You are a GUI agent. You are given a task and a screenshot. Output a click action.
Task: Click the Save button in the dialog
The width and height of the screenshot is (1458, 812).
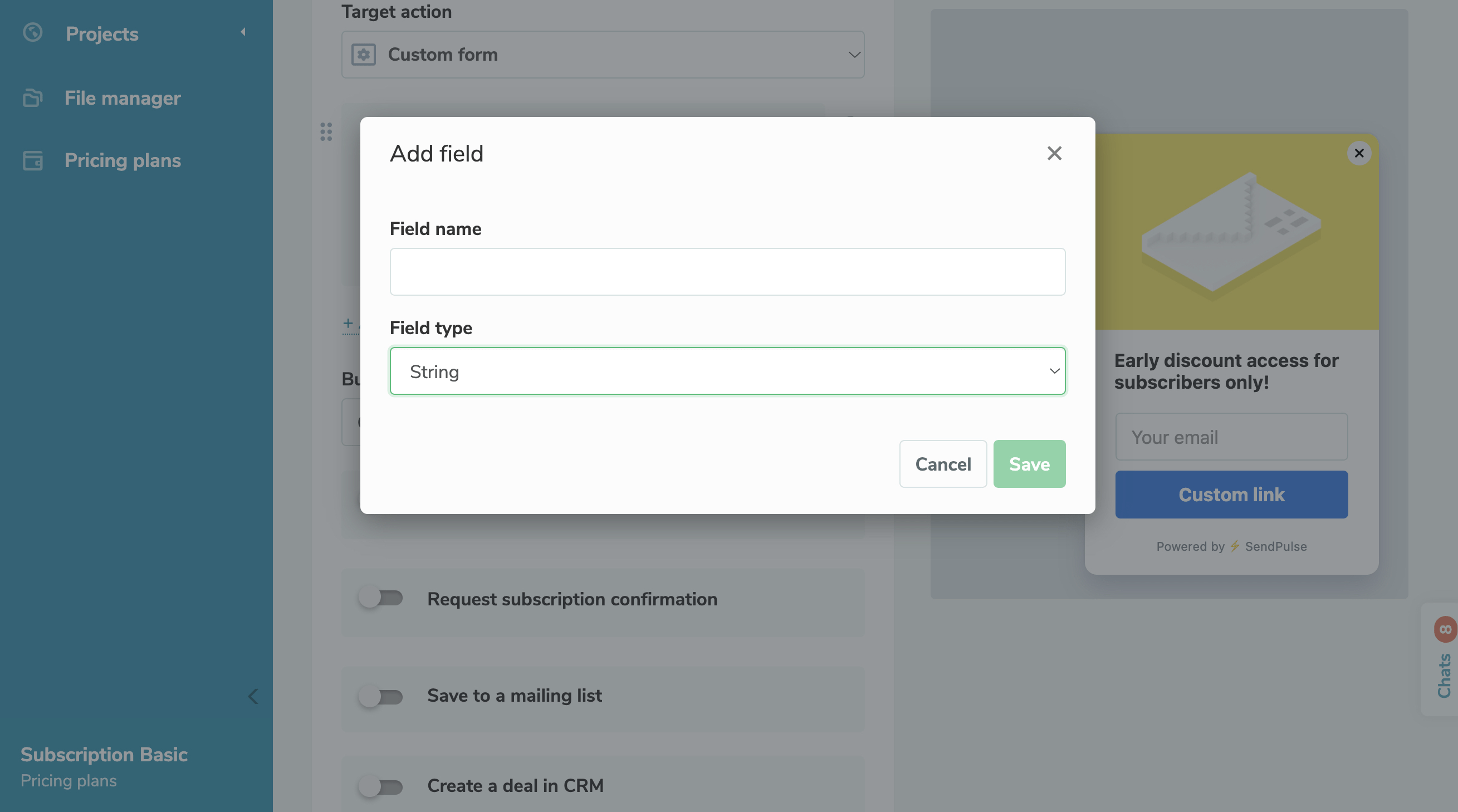[x=1029, y=463]
